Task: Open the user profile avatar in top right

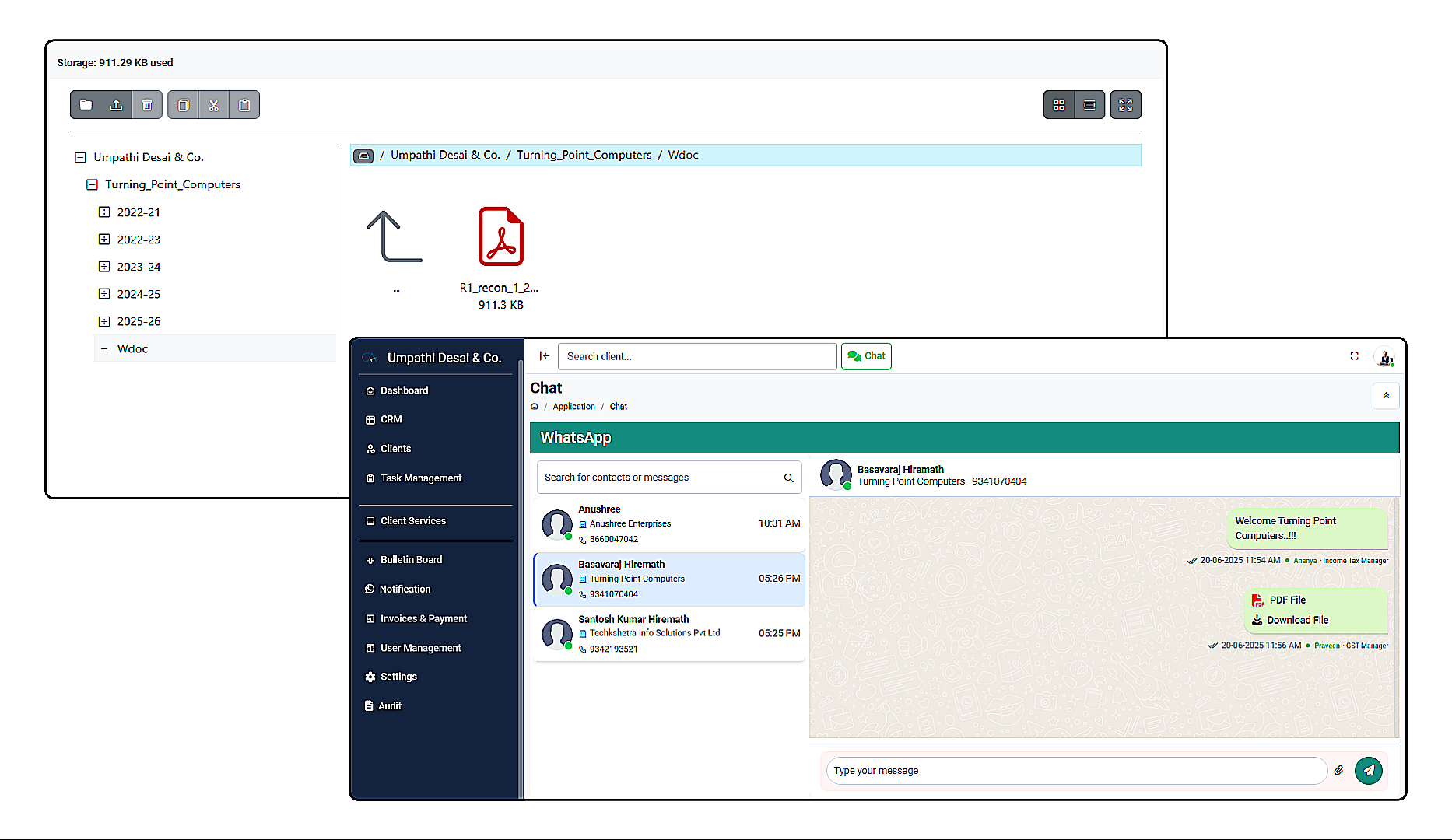Action: coord(1385,357)
